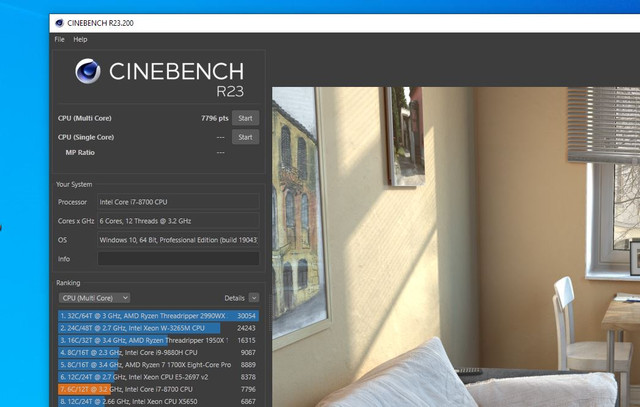
Task: Click the 7796 pts multi core score
Action: [215, 118]
